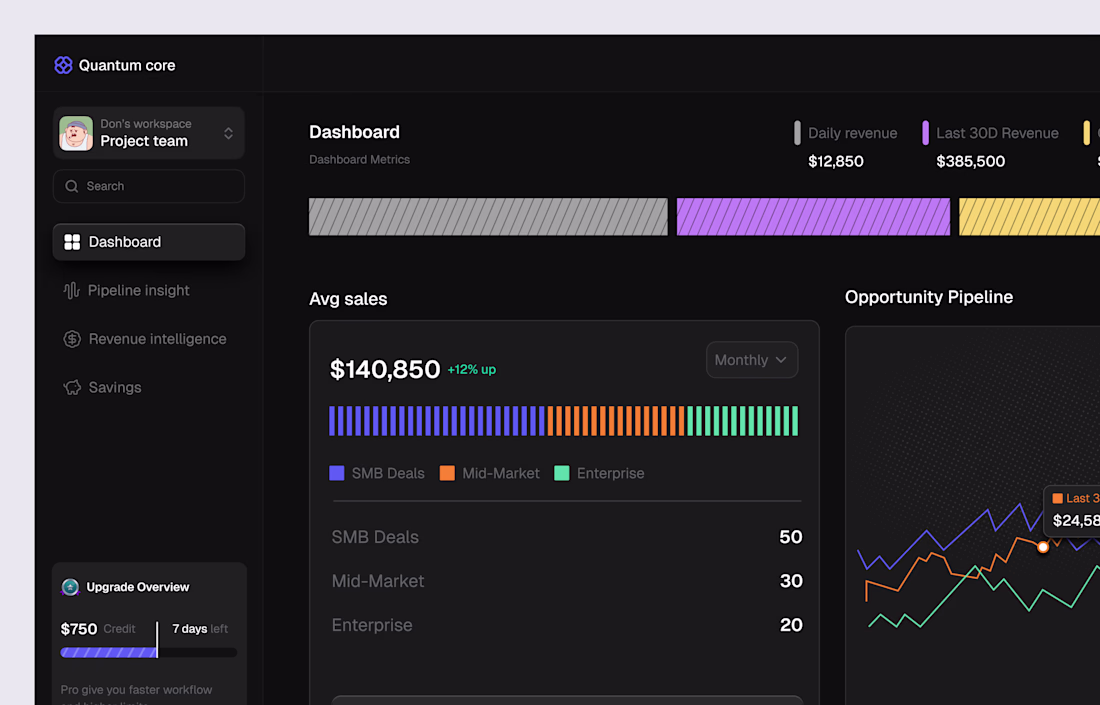The height and width of the screenshot is (705, 1100).
Task: Click the +12% up indicator
Action: (x=471, y=370)
